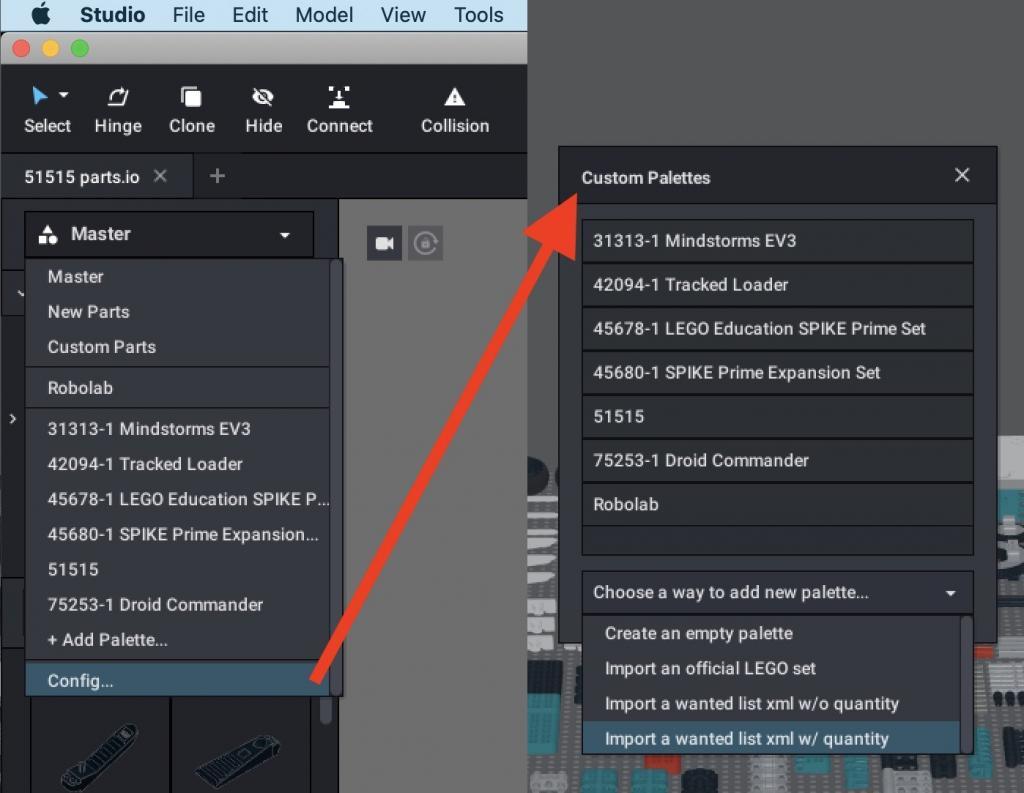
Task: Open the Studio application menu
Action: 112,14
